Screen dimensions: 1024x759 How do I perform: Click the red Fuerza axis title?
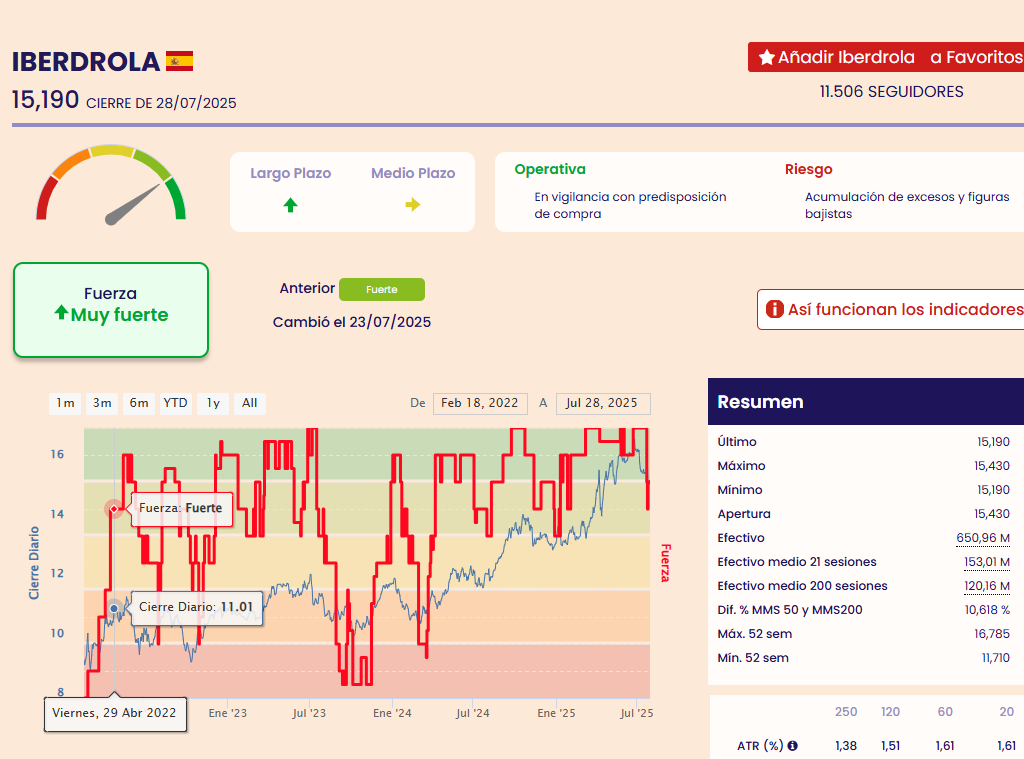click(665, 563)
